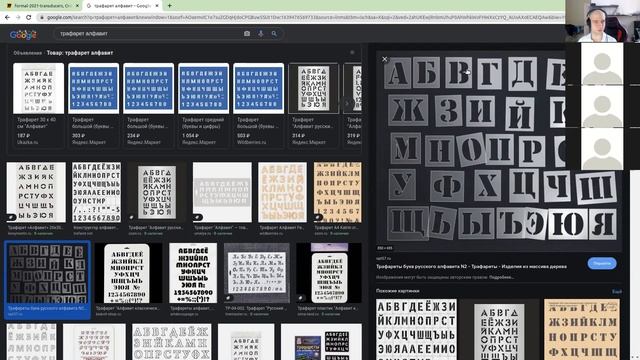Close the formal-2021-transducers tab
The height and width of the screenshot is (360, 640).
[77, 6]
